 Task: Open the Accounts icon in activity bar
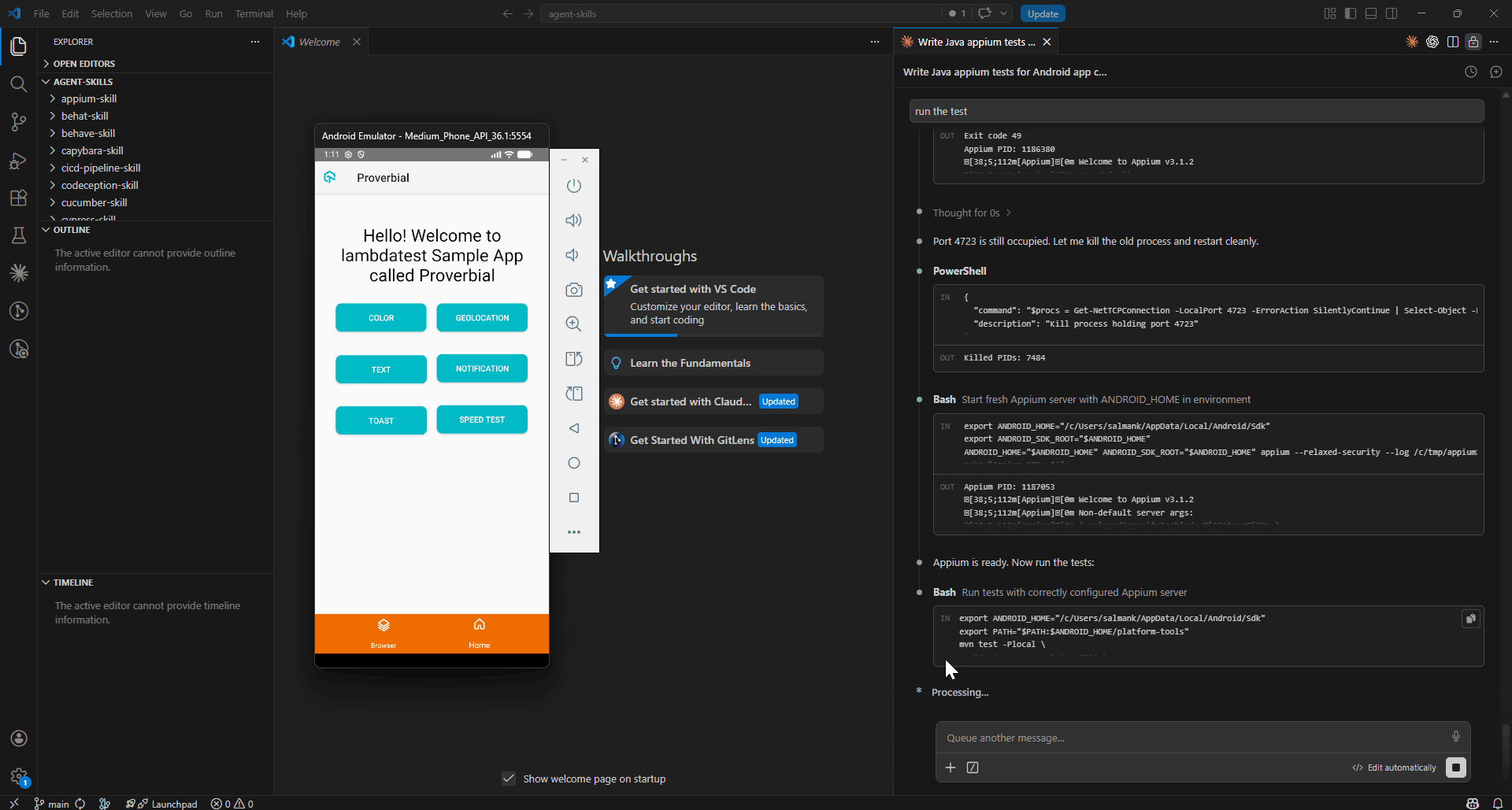coord(19,738)
